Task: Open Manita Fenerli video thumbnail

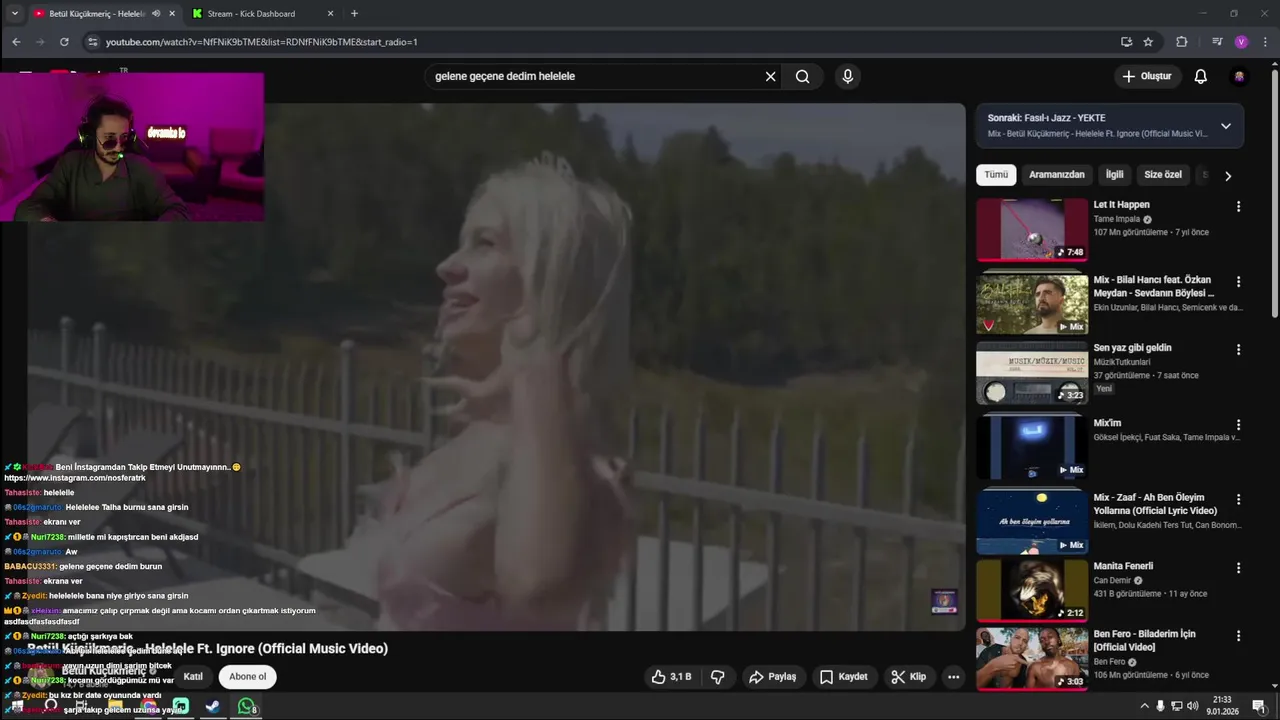Action: click(x=1032, y=591)
